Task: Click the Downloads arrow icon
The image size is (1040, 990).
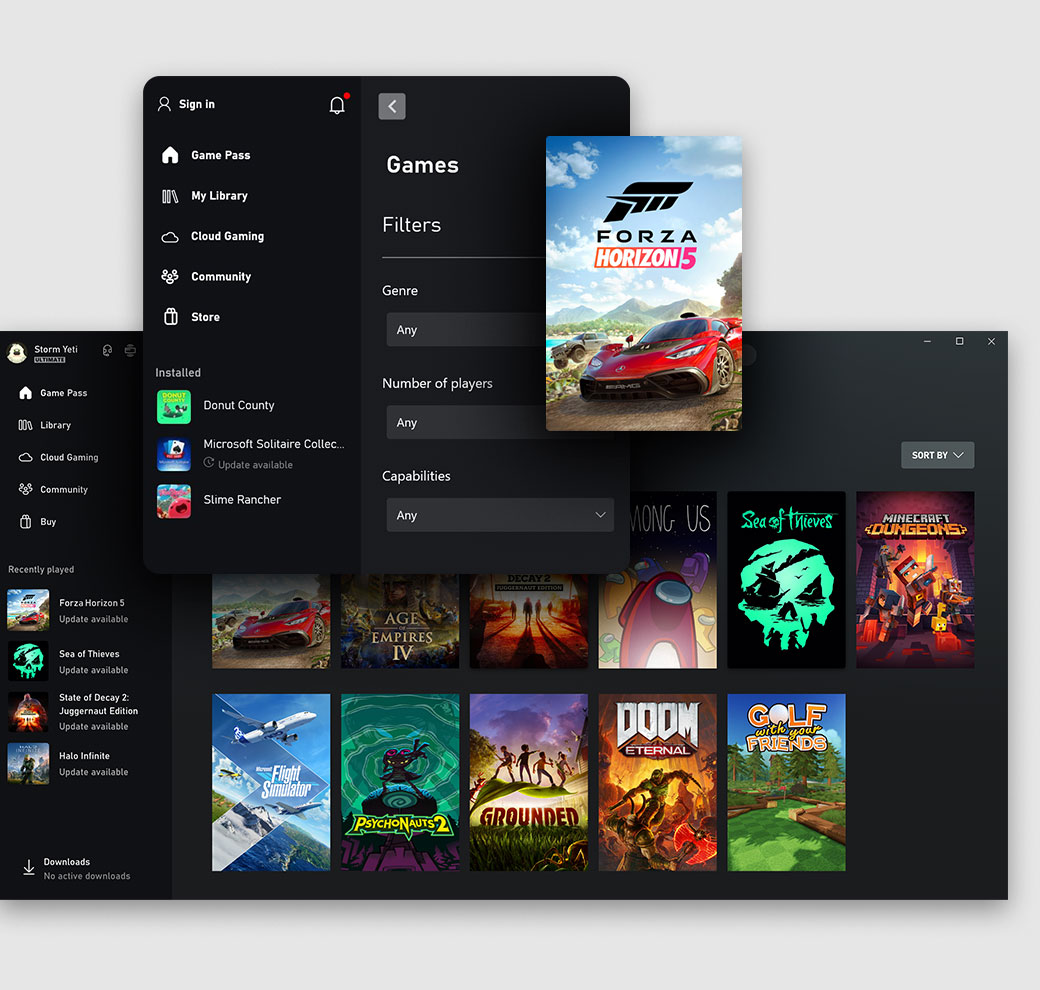Action: (x=29, y=867)
